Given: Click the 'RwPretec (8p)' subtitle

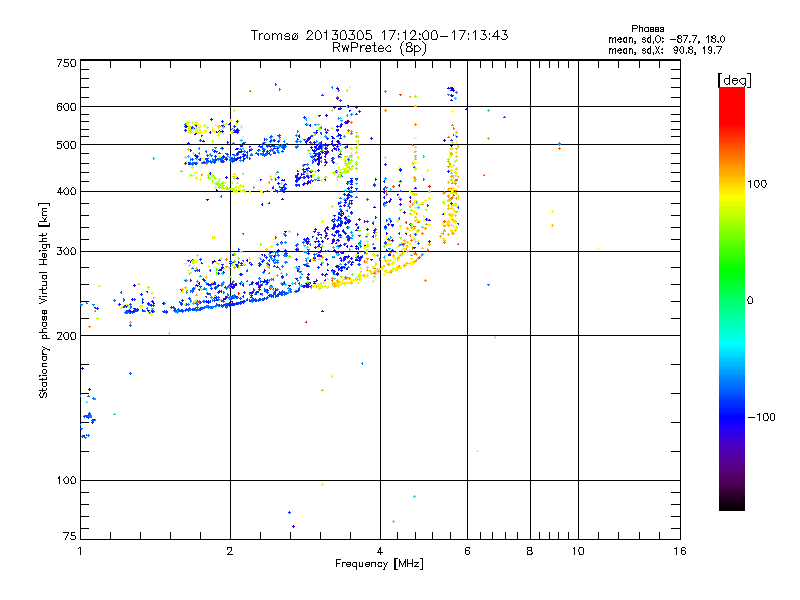Looking at the screenshot, I should point(379,48).
